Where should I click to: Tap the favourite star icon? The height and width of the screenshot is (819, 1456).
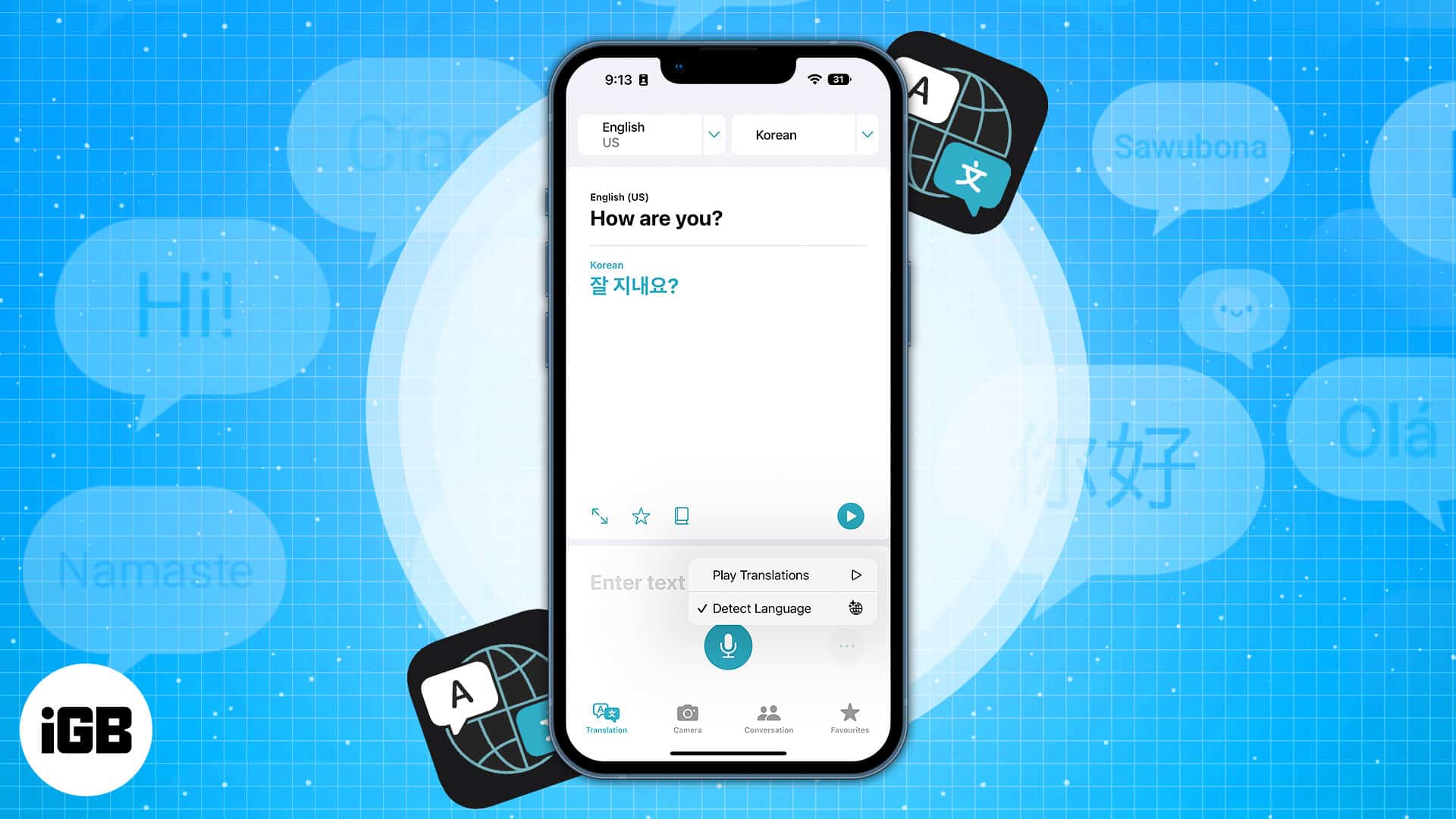[x=641, y=515]
